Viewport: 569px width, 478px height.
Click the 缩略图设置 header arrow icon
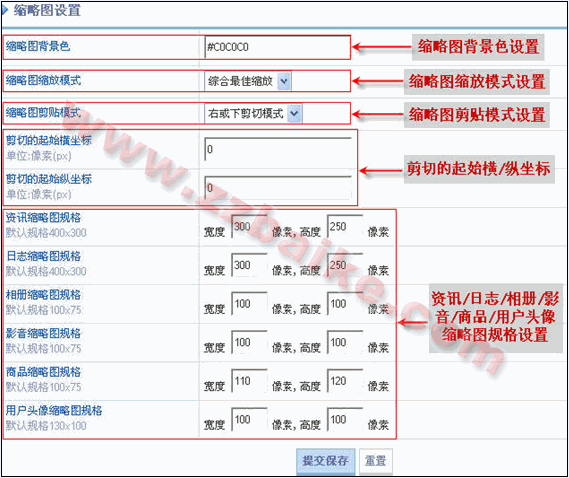click(4, 10)
